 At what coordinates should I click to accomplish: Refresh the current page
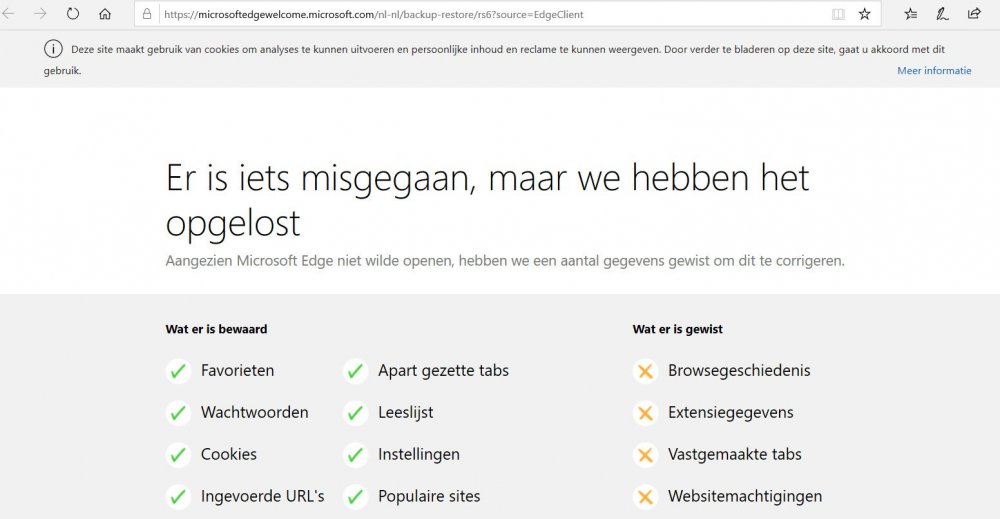point(73,14)
